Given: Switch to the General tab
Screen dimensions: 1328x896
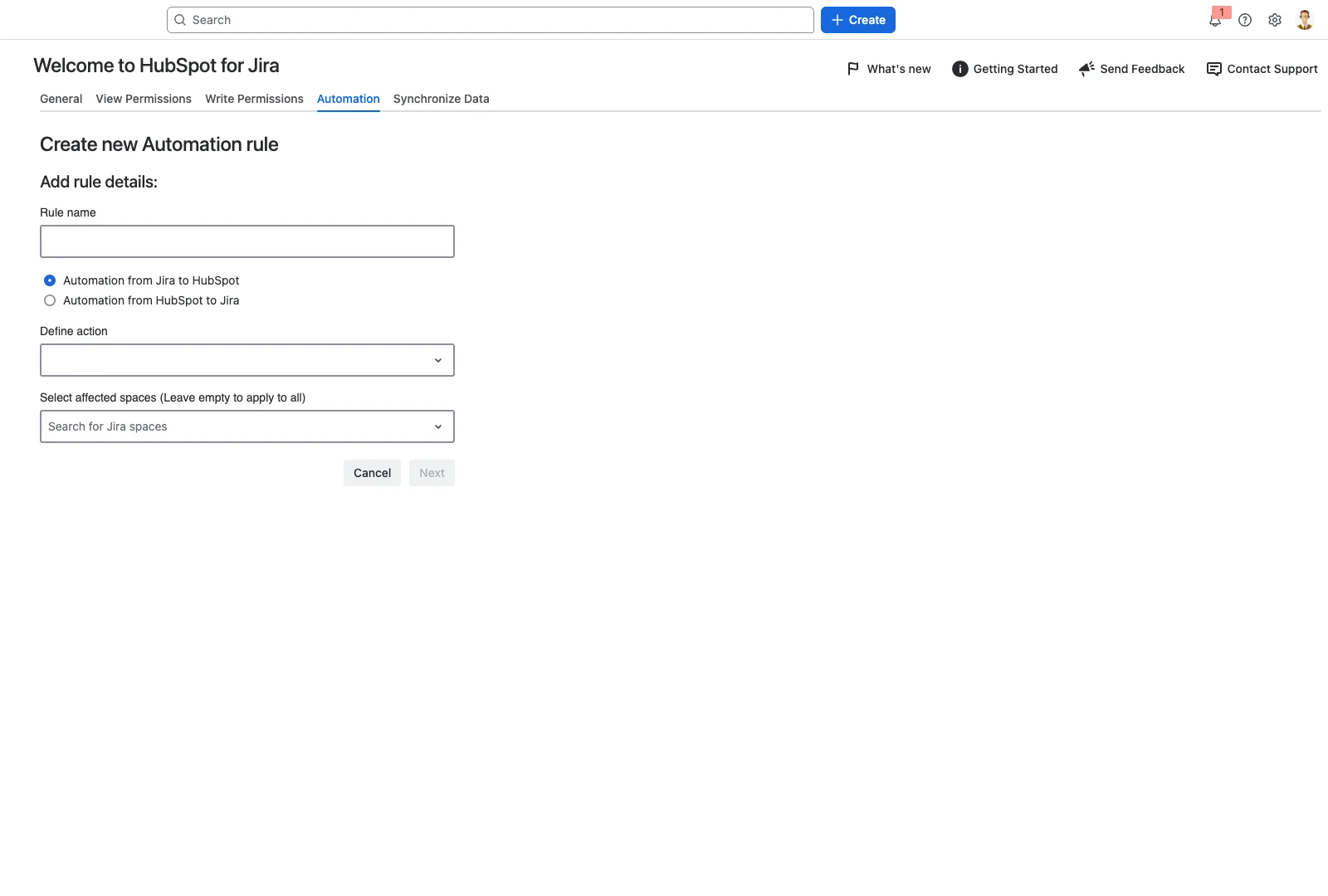Looking at the screenshot, I should 61,99.
